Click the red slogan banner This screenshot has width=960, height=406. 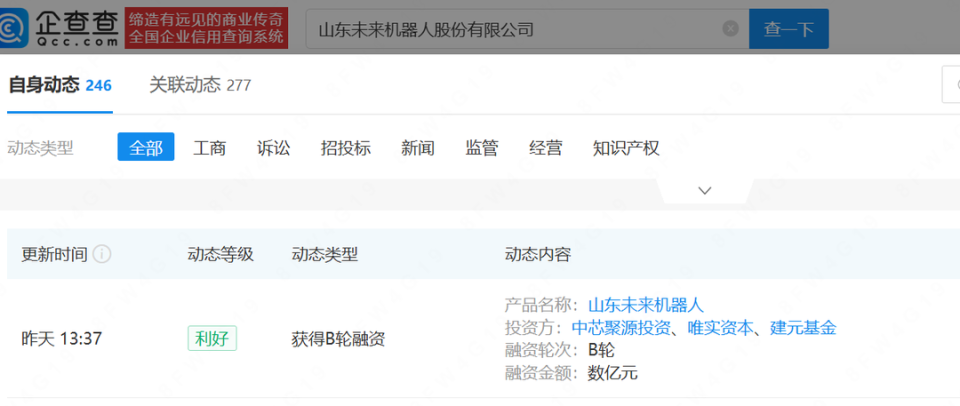(206, 28)
